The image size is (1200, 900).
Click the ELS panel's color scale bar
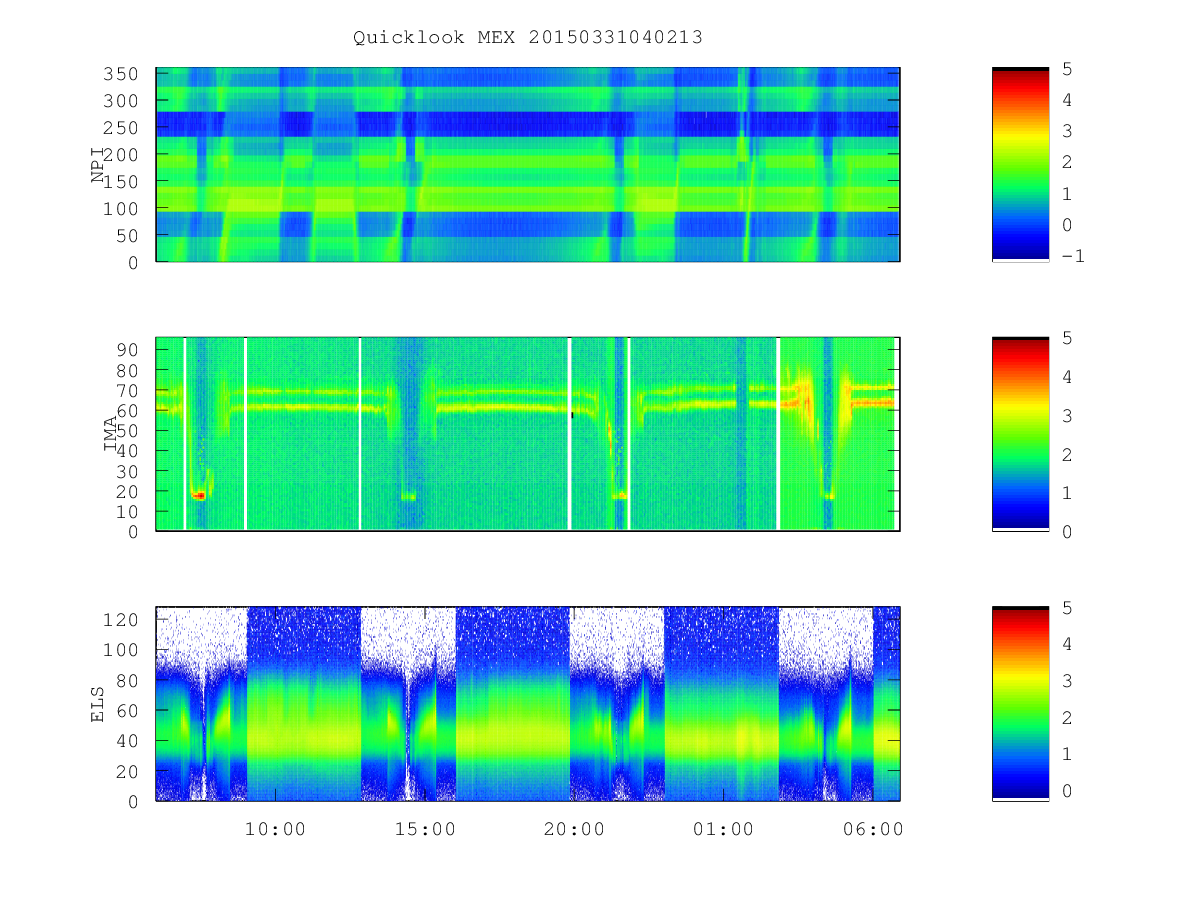[1020, 704]
